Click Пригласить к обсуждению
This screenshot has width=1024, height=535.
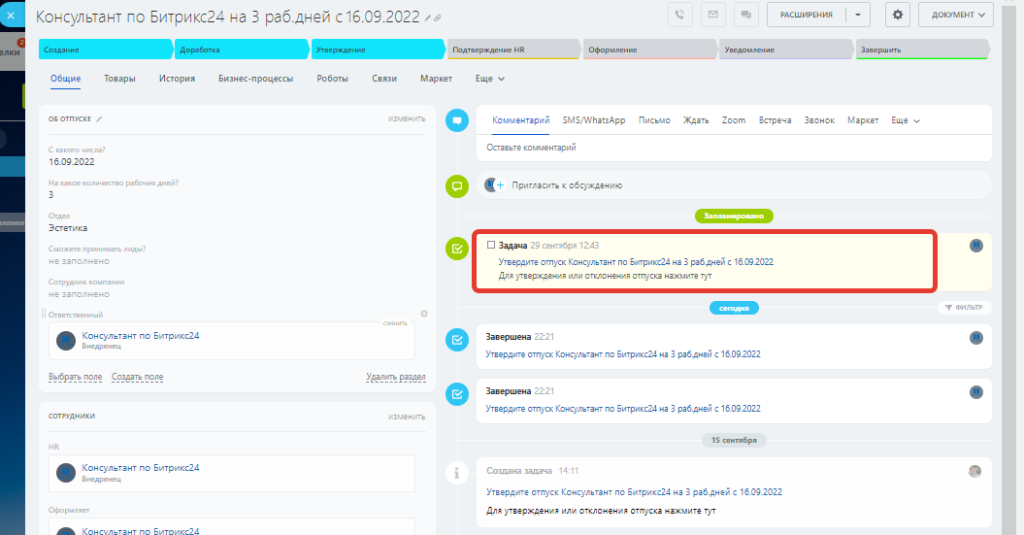coord(567,186)
